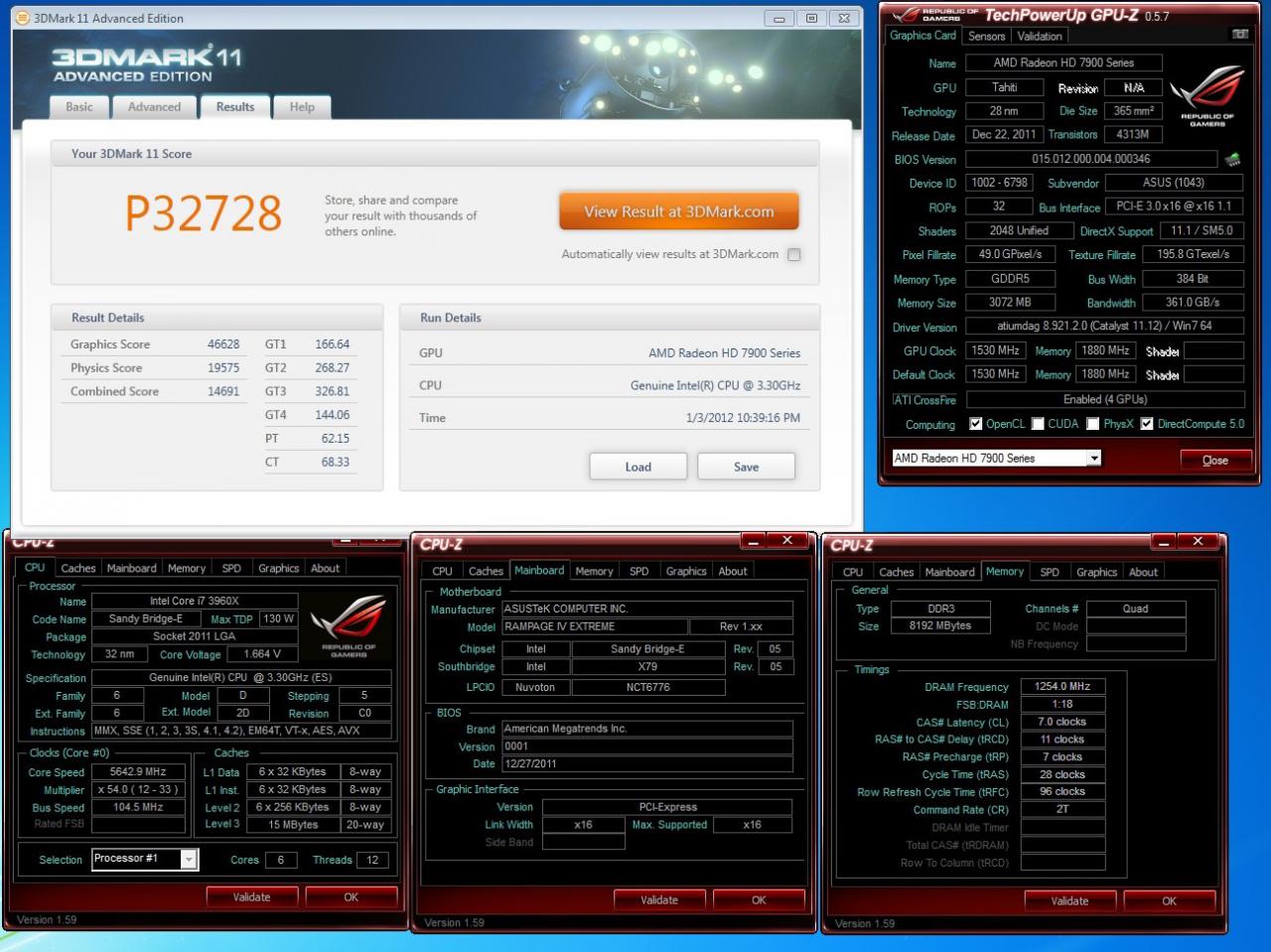The width and height of the screenshot is (1271, 952).
Task: Click the Core Voltage value 1.664 V
Action: pyautogui.click(x=262, y=654)
